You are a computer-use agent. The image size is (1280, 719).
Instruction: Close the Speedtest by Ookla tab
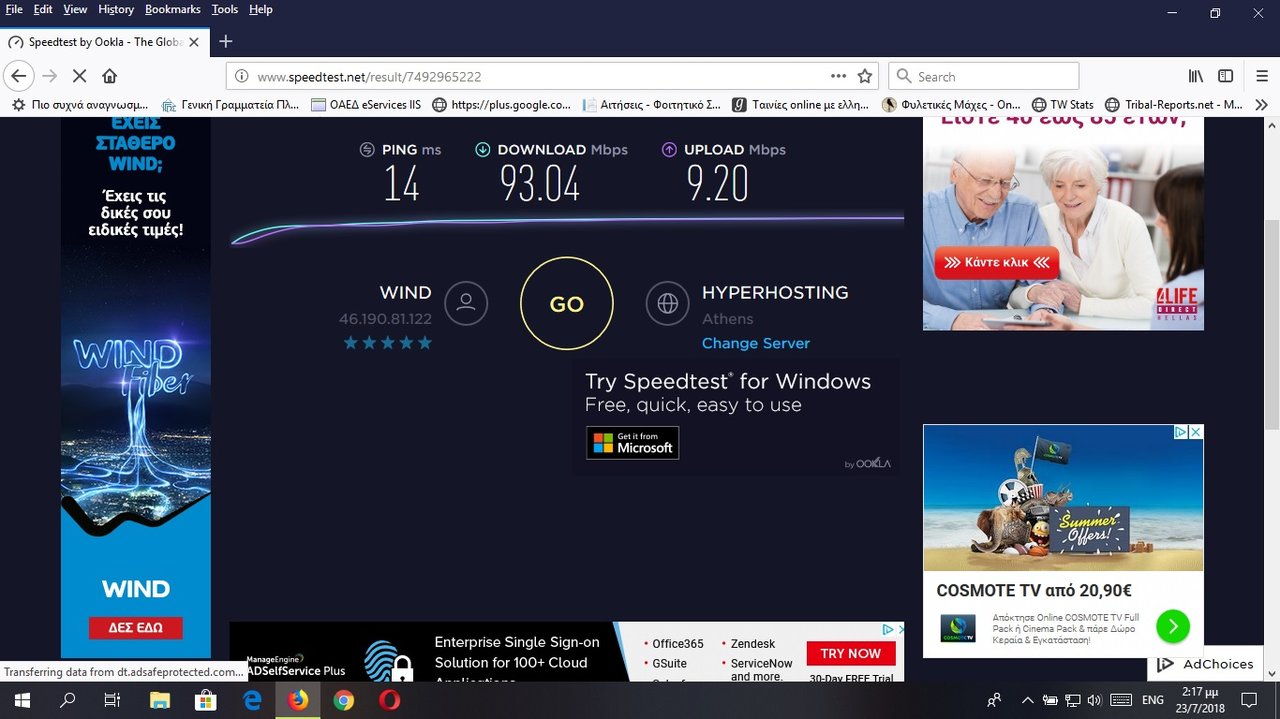pos(194,42)
